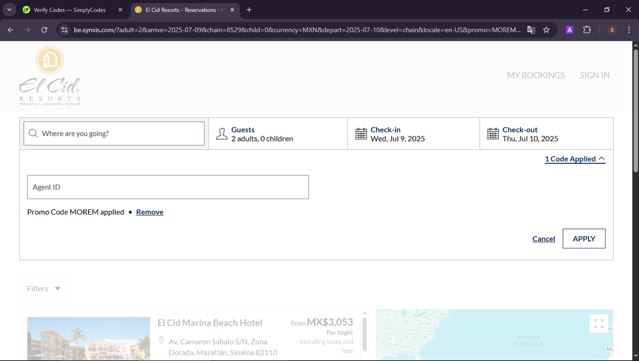Open the Guests selector
This screenshot has width=639, height=361.
pos(278,134)
